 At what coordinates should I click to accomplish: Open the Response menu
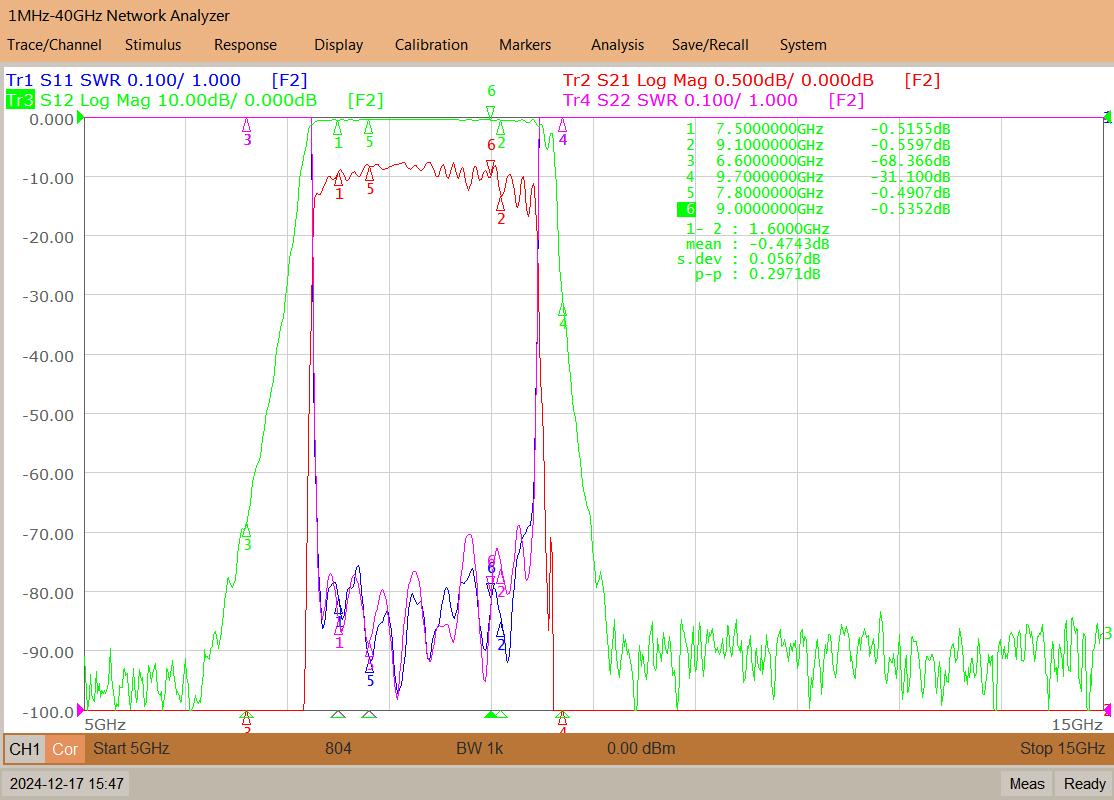(245, 45)
